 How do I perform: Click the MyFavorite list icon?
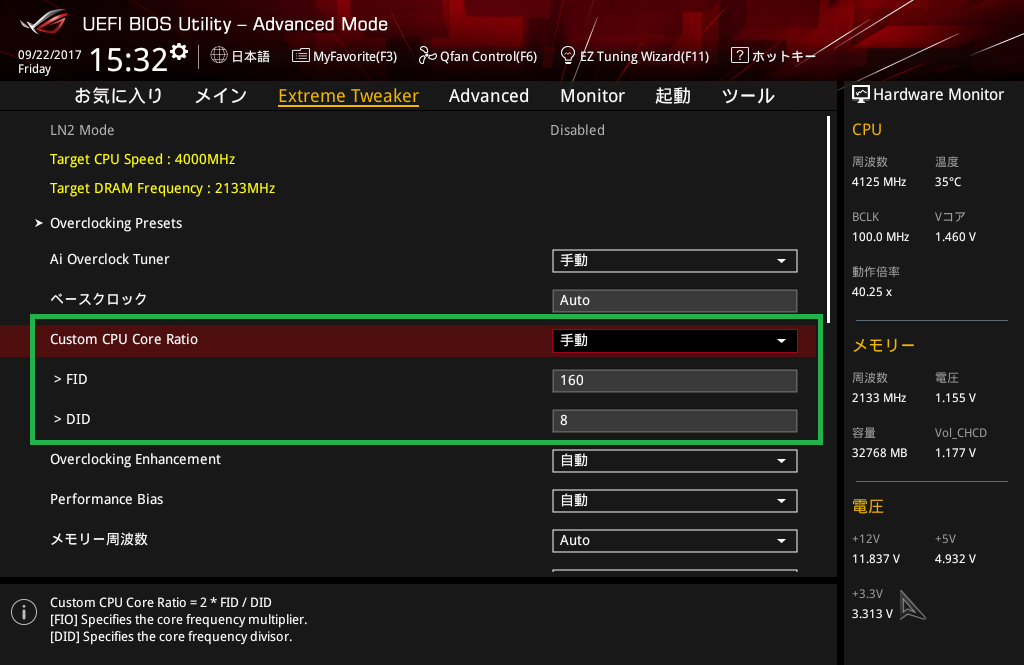pos(300,56)
